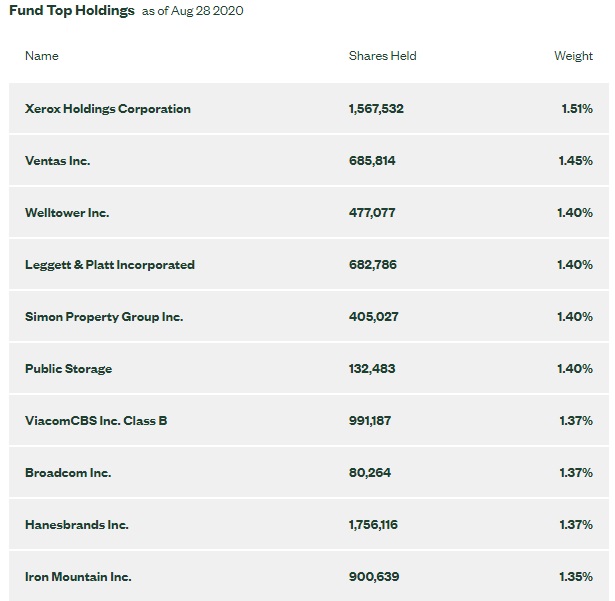Viewport: 615px width, 601px height.
Task: Select the Broadcom Inc. holding
Action: [68, 473]
